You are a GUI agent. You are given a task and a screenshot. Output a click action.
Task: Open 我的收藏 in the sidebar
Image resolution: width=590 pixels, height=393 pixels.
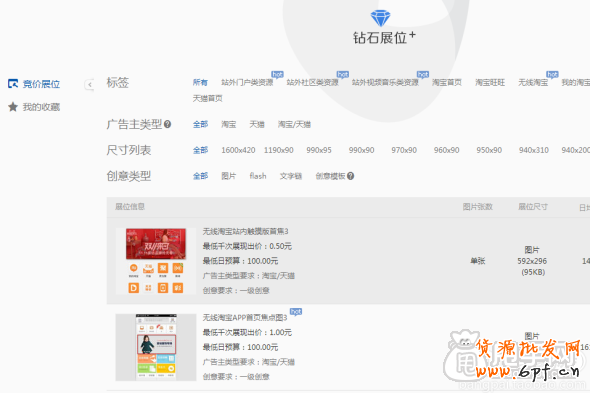click(41, 107)
